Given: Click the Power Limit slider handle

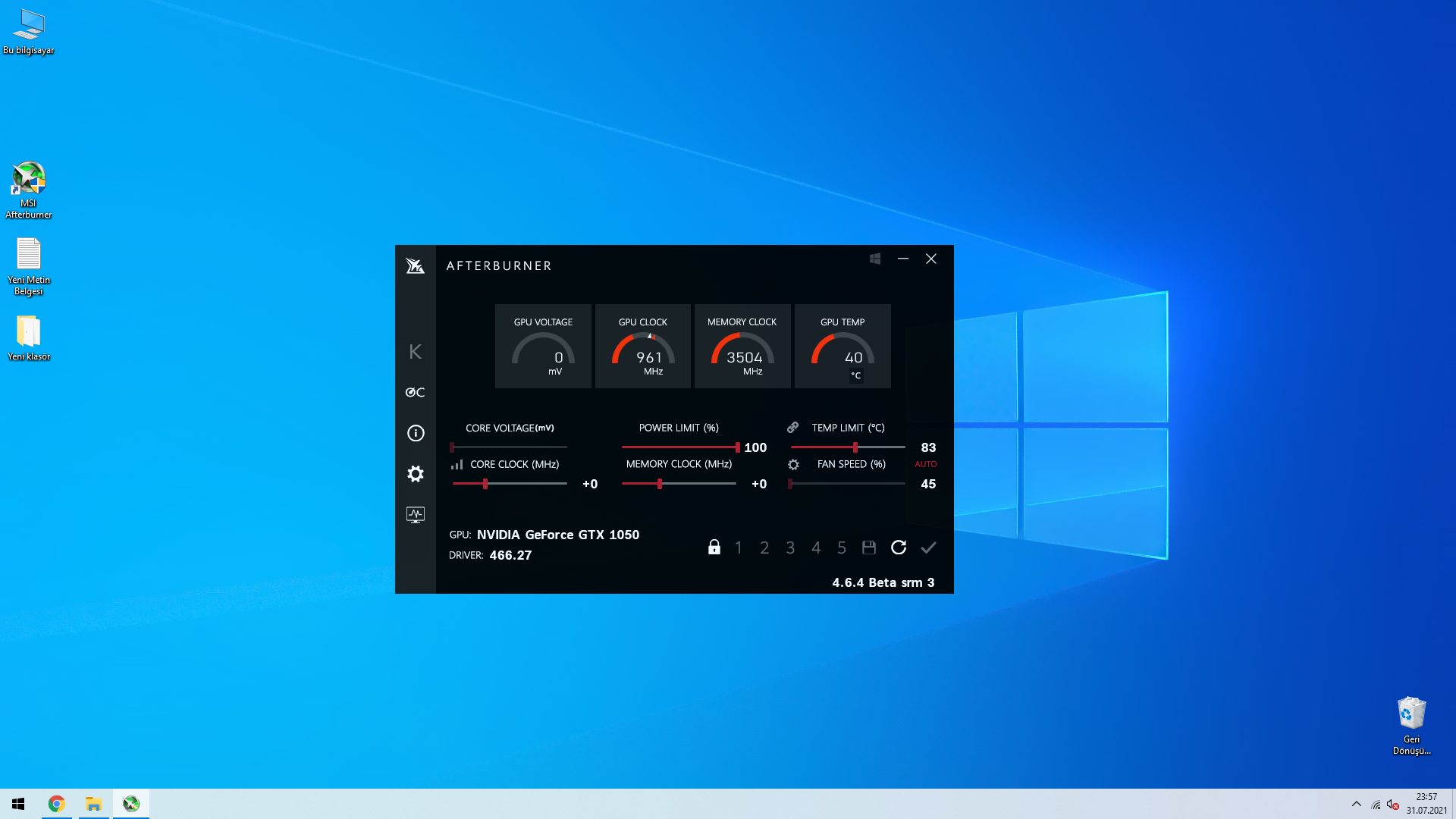Looking at the screenshot, I should (x=737, y=447).
